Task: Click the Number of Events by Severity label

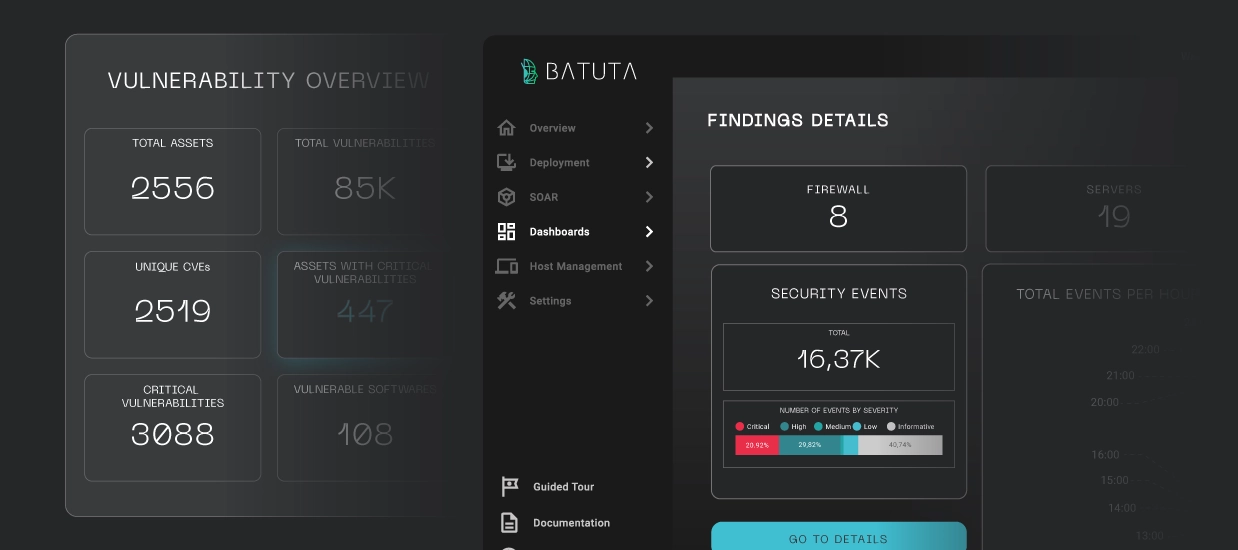Action: point(838,410)
